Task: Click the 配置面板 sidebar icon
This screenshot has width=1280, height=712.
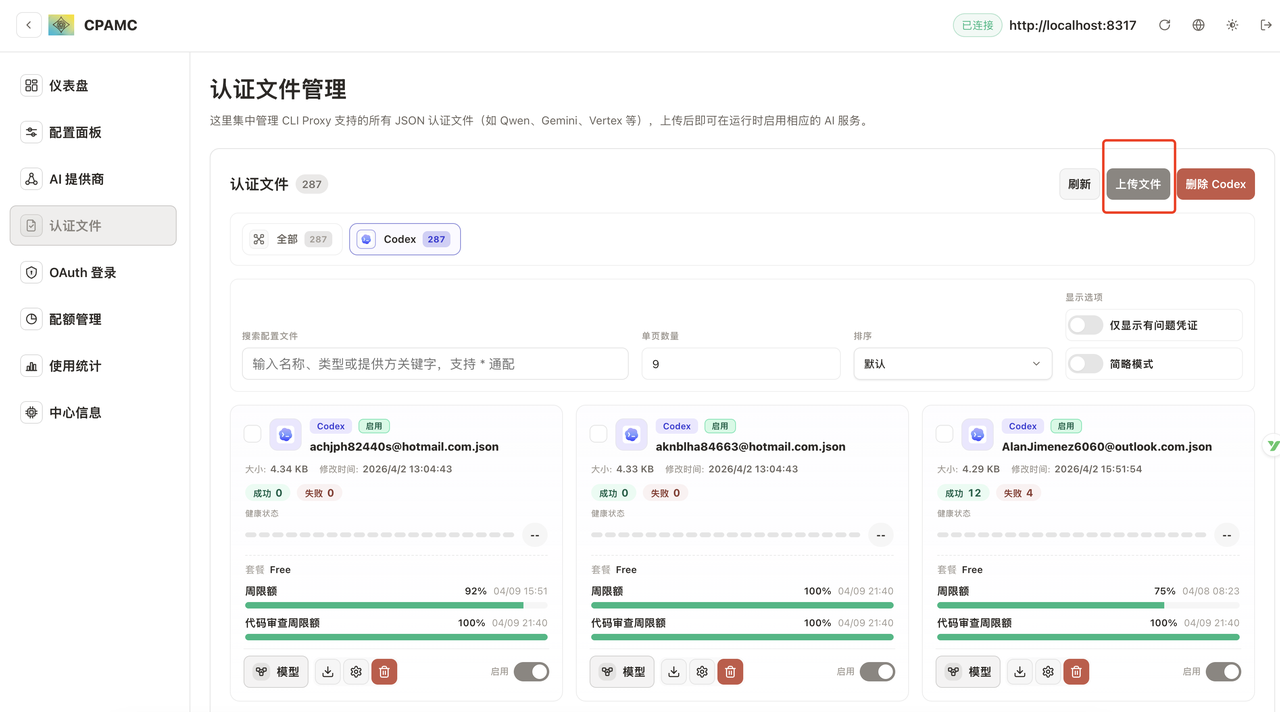Action: point(31,132)
